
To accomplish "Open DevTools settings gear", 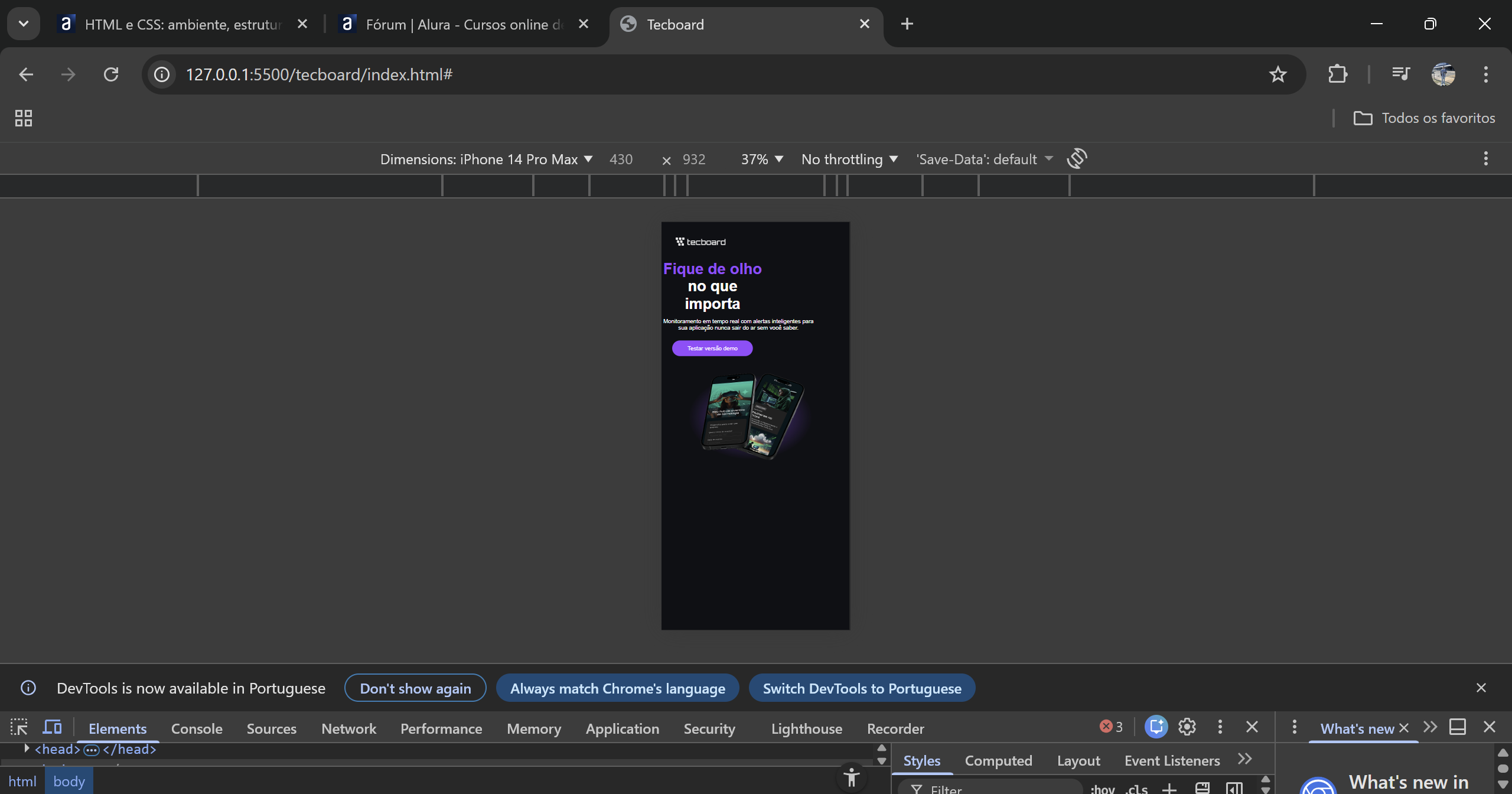I will [x=1187, y=727].
